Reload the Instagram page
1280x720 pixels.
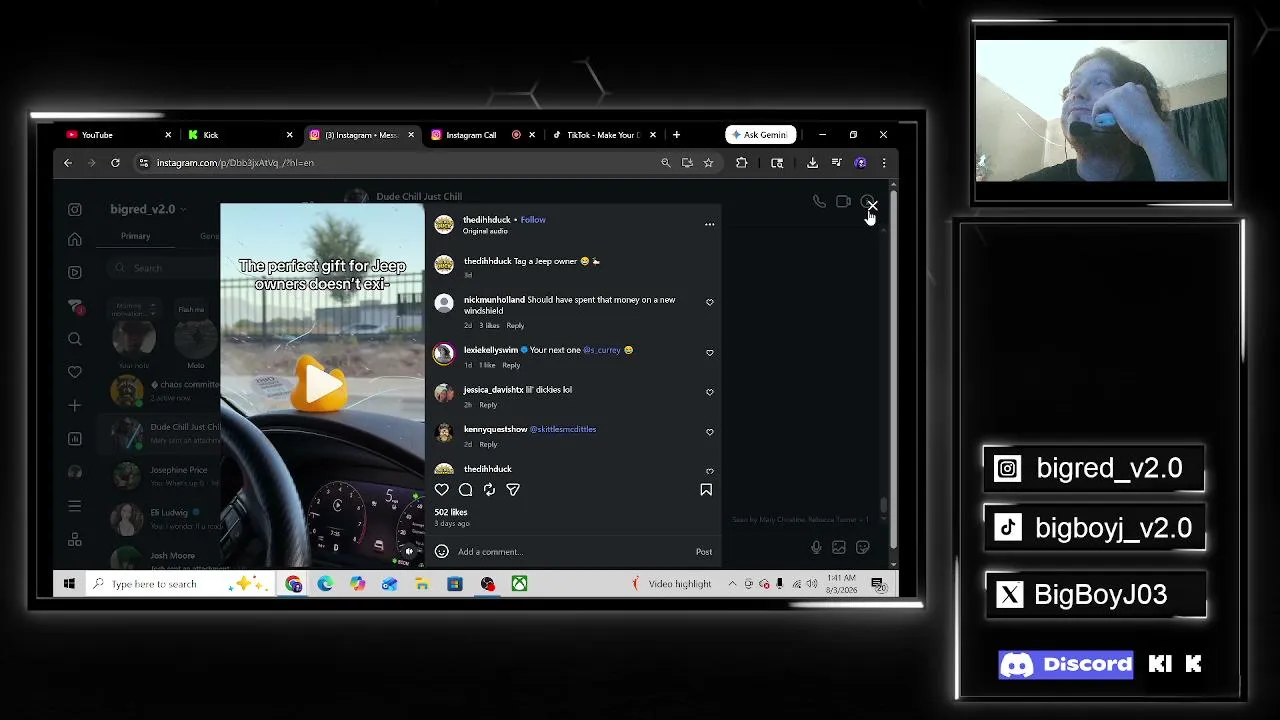pyautogui.click(x=115, y=163)
